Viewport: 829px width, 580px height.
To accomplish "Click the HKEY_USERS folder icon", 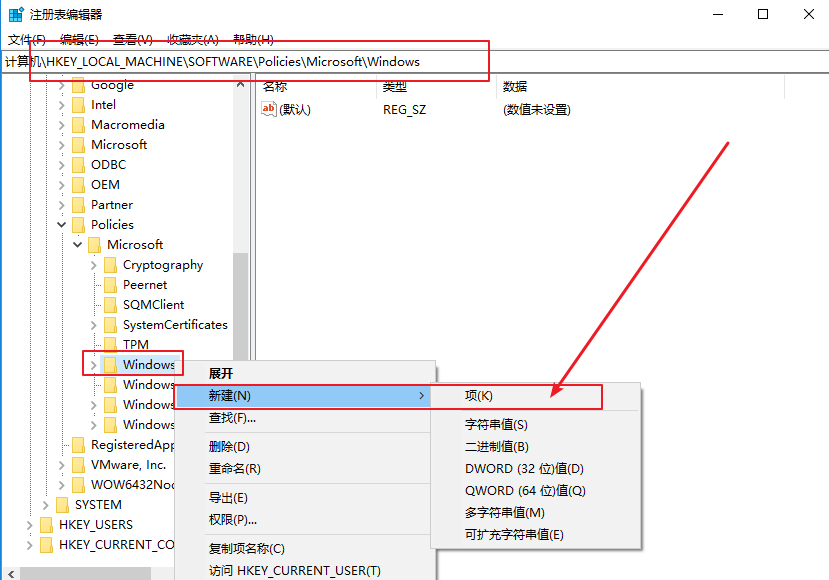I will [x=46, y=525].
